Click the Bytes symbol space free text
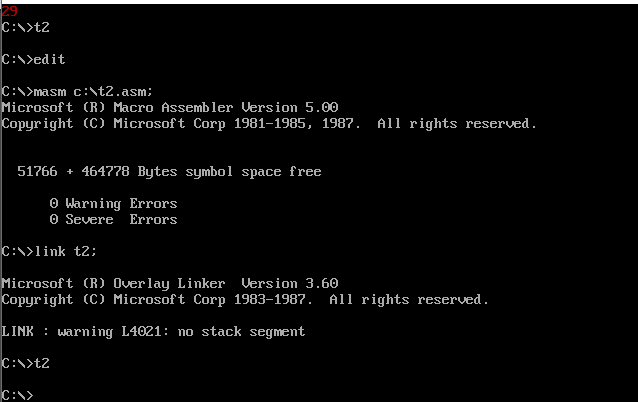Screen dimensions: 638x402 click(229, 171)
